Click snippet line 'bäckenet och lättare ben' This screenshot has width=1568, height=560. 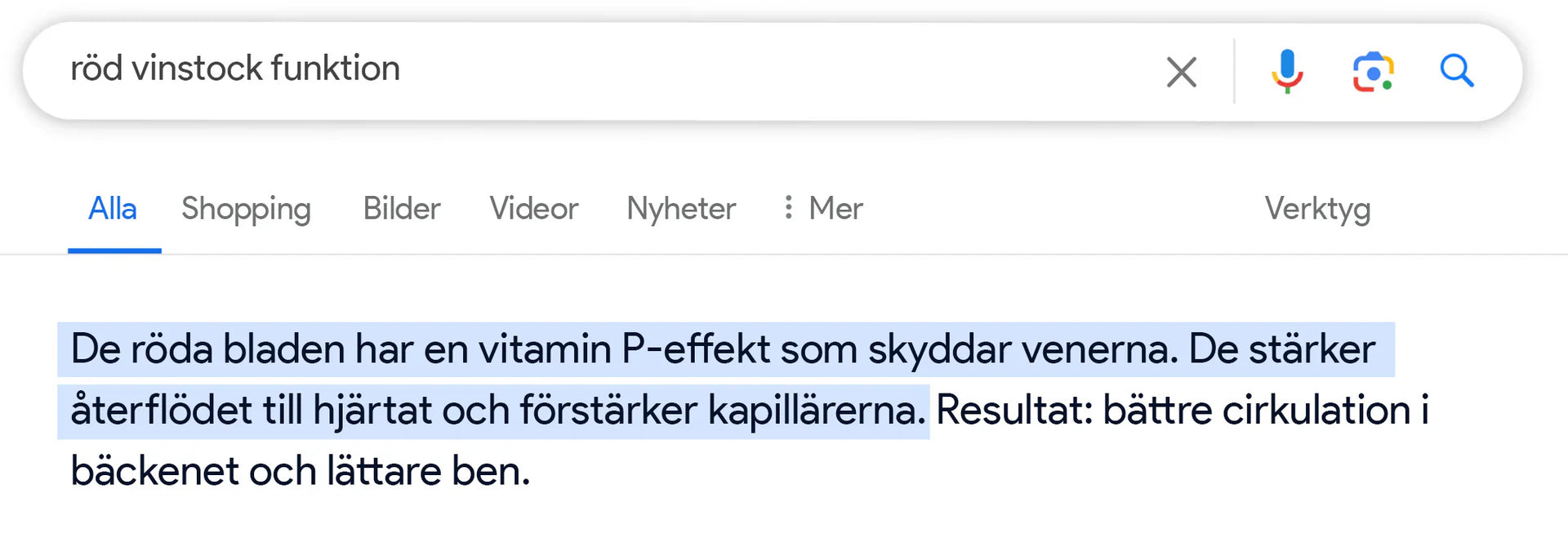[300, 471]
